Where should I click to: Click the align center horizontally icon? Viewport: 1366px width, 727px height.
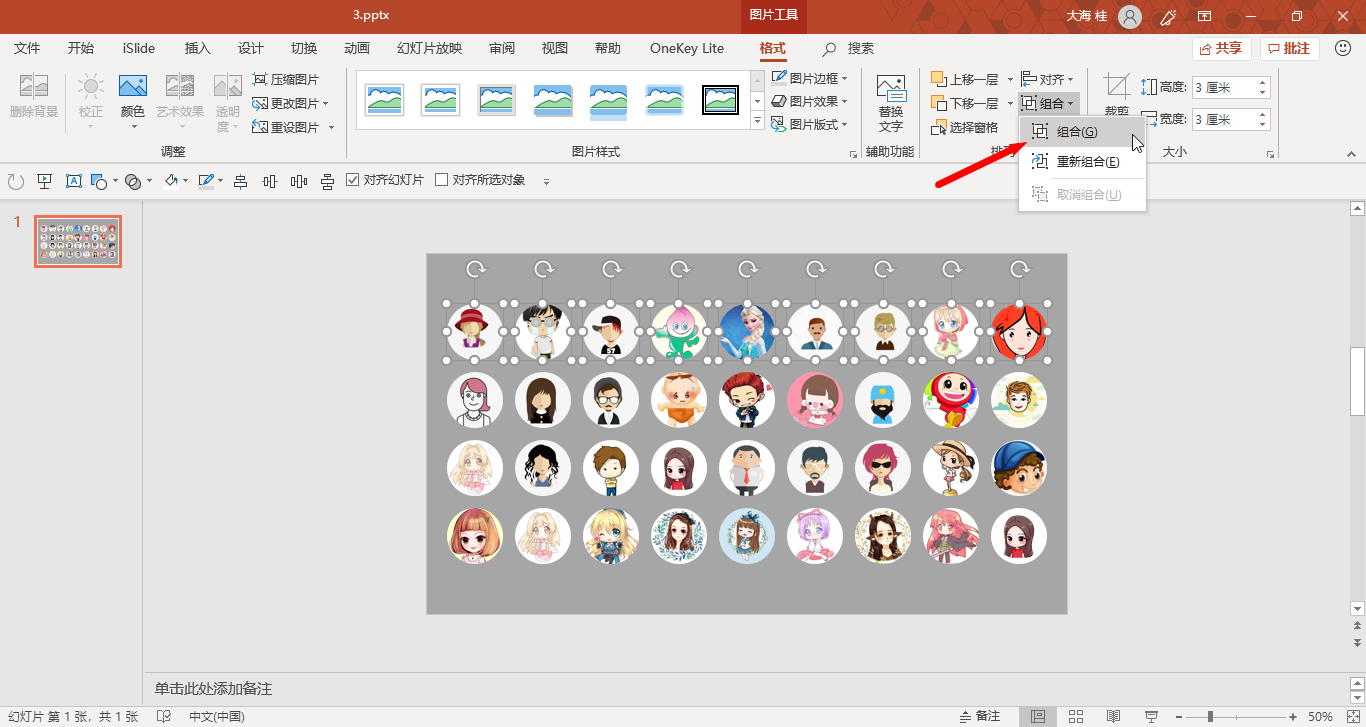tap(240, 181)
